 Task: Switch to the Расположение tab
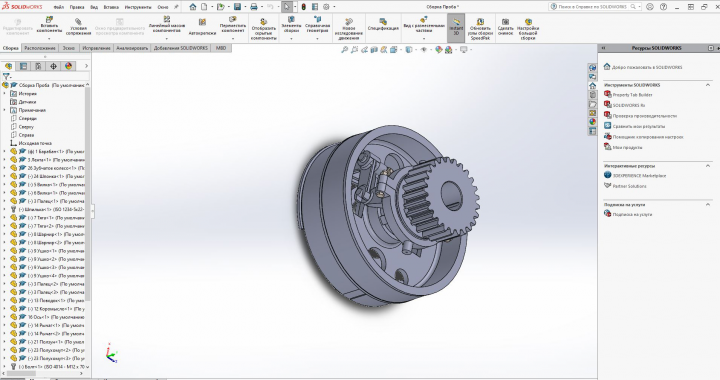tap(39, 48)
